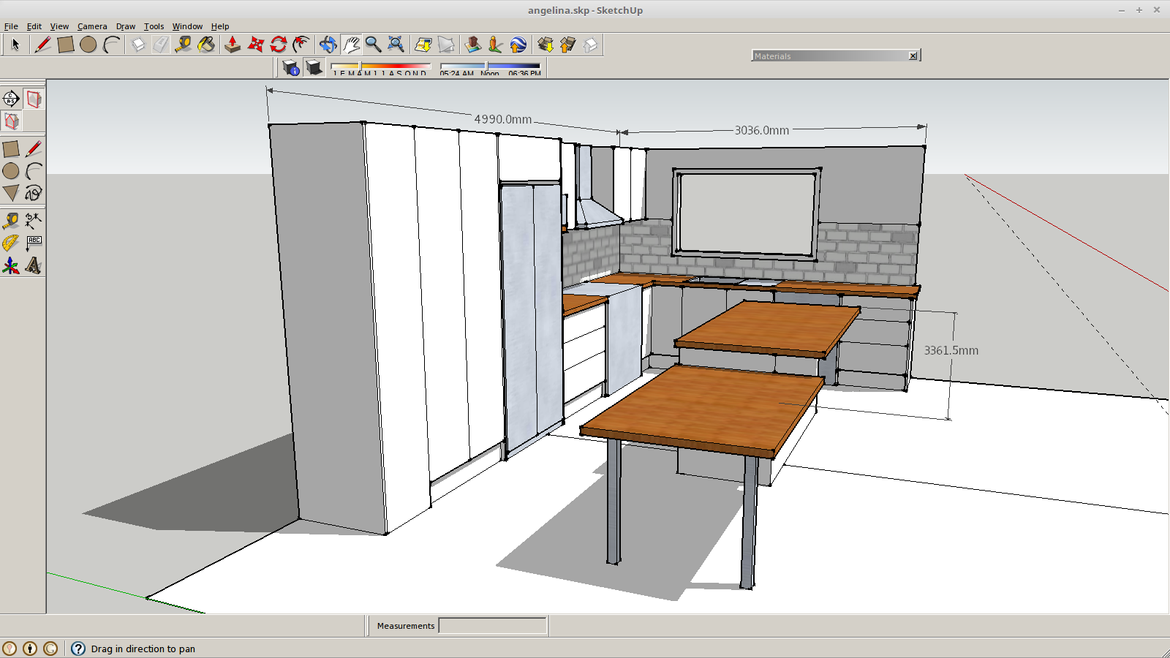Screen dimensions: 1170x658
Task: Close the Materials panel
Action: click(912, 56)
